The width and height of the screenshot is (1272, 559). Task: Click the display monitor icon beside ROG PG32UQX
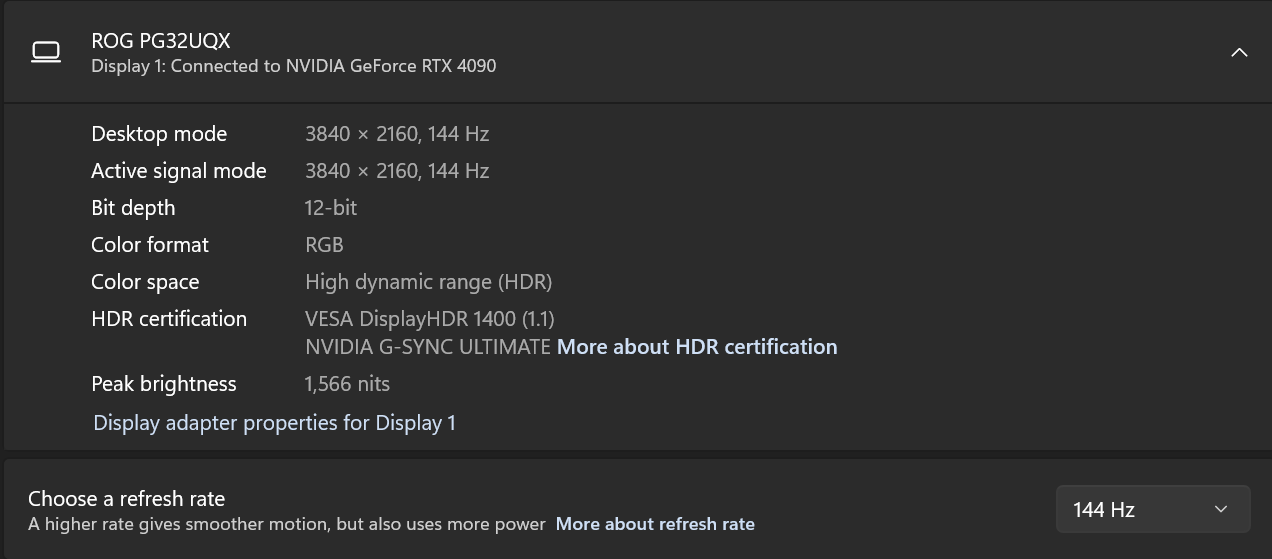click(x=46, y=52)
